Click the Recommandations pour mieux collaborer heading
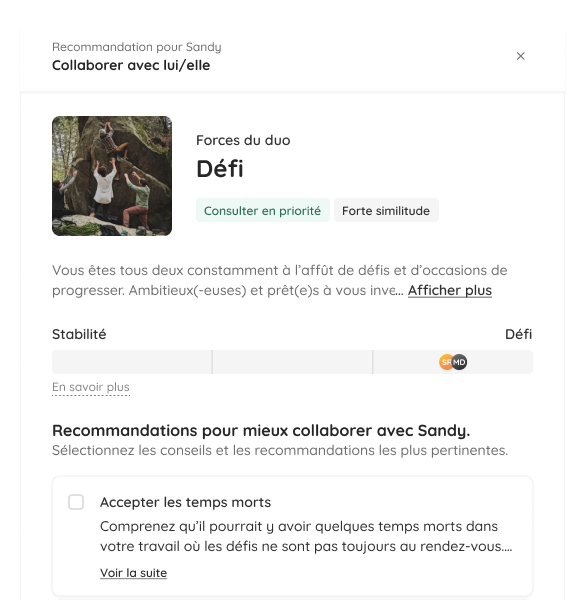 (x=261, y=430)
